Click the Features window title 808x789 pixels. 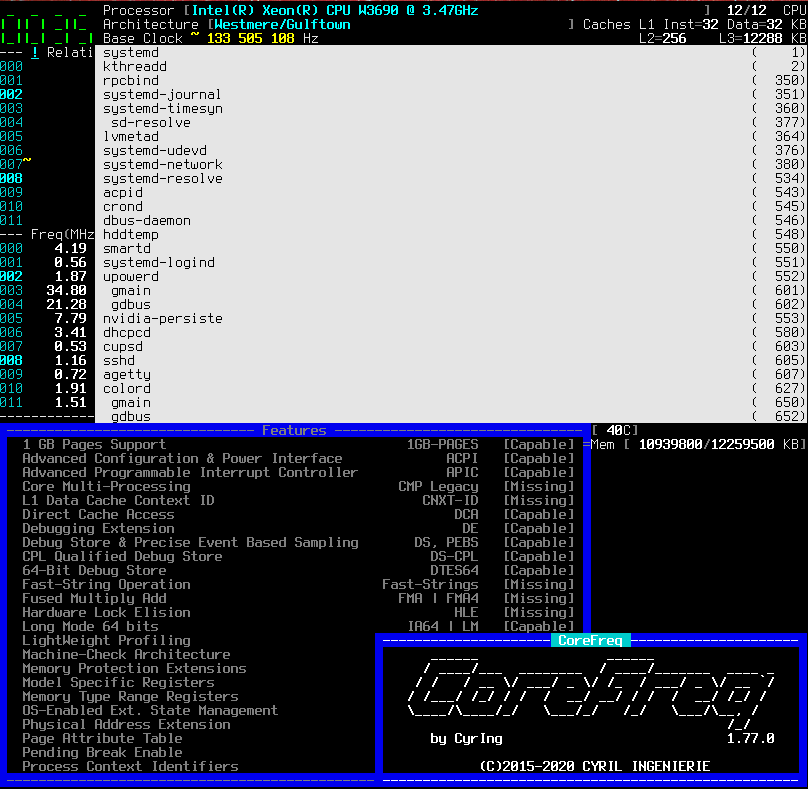pyautogui.click(x=294, y=430)
